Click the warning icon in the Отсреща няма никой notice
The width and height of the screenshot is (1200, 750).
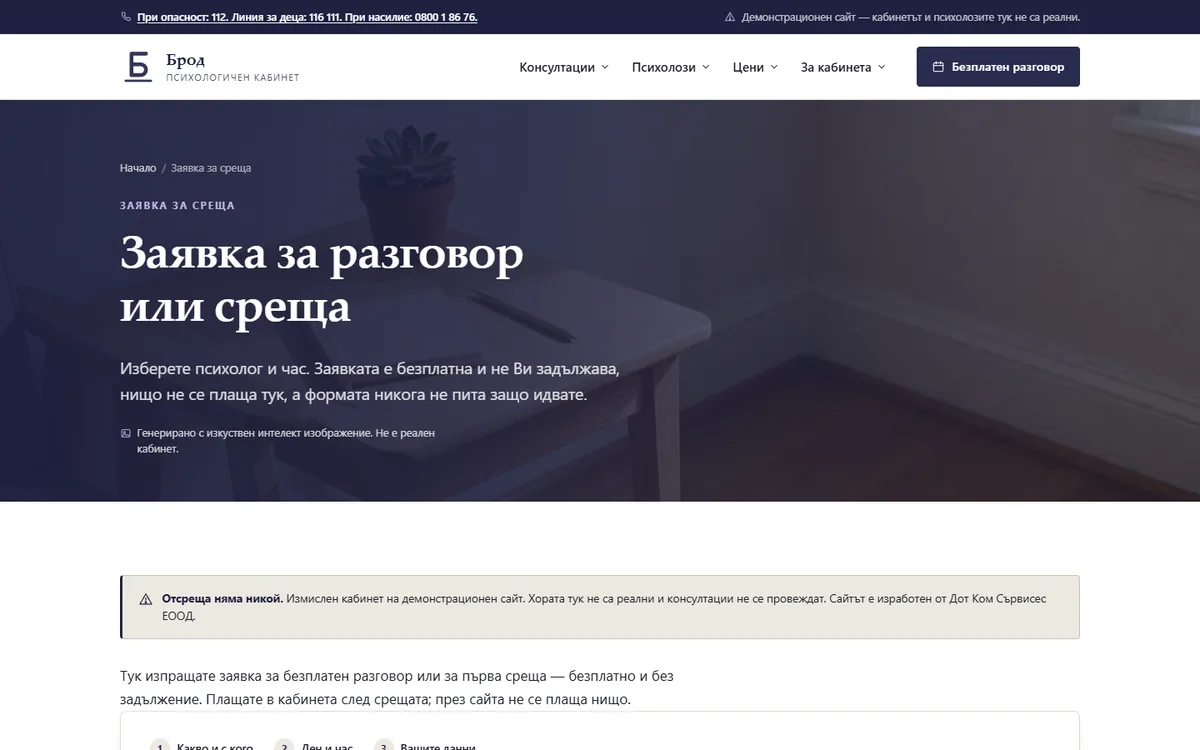click(x=146, y=599)
